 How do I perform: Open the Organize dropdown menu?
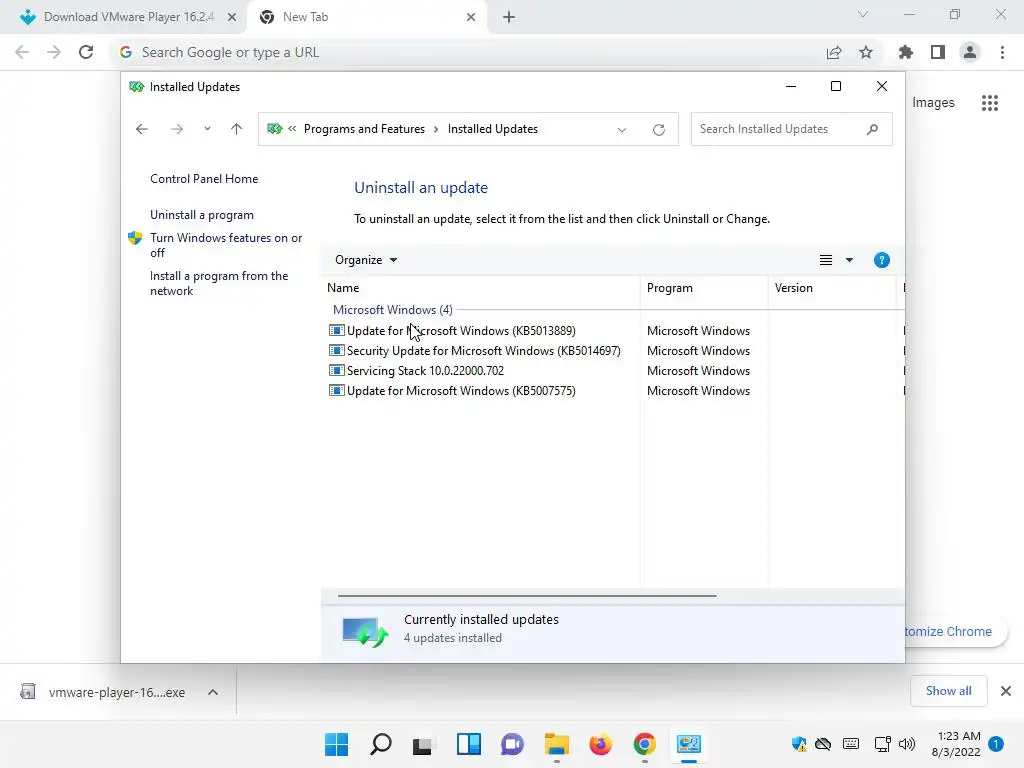click(366, 260)
